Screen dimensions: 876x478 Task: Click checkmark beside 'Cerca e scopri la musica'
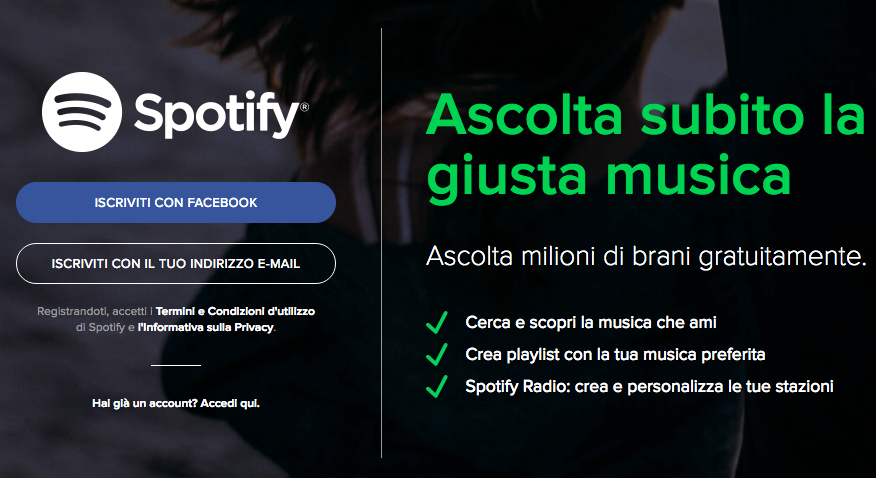tap(437, 322)
